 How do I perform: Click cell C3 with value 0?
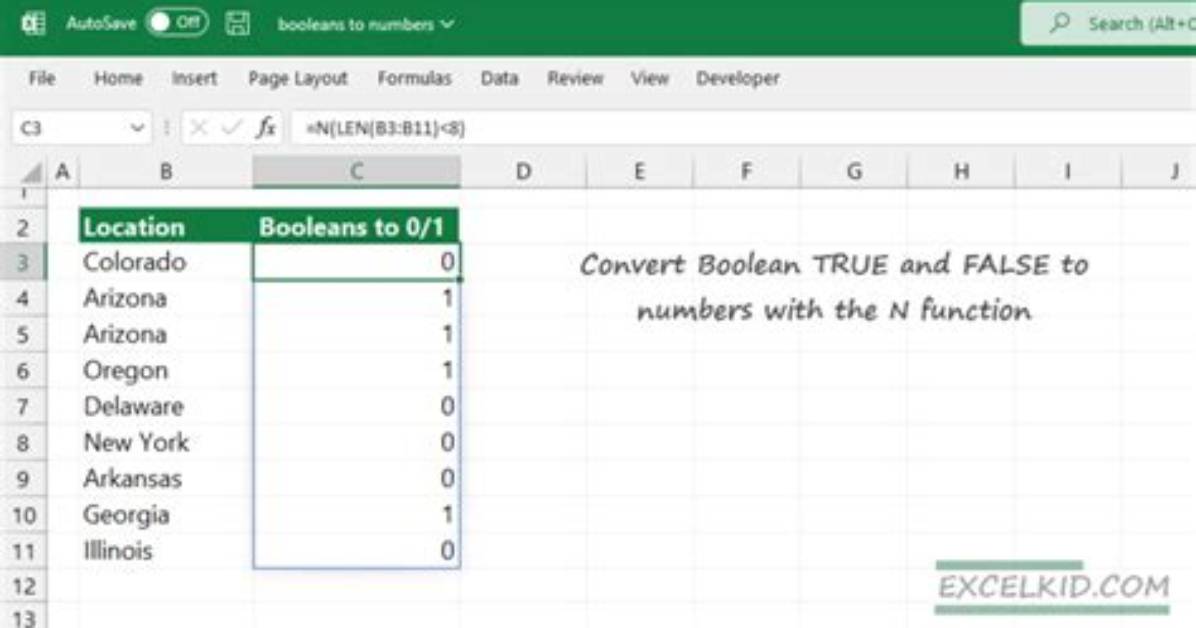point(356,262)
